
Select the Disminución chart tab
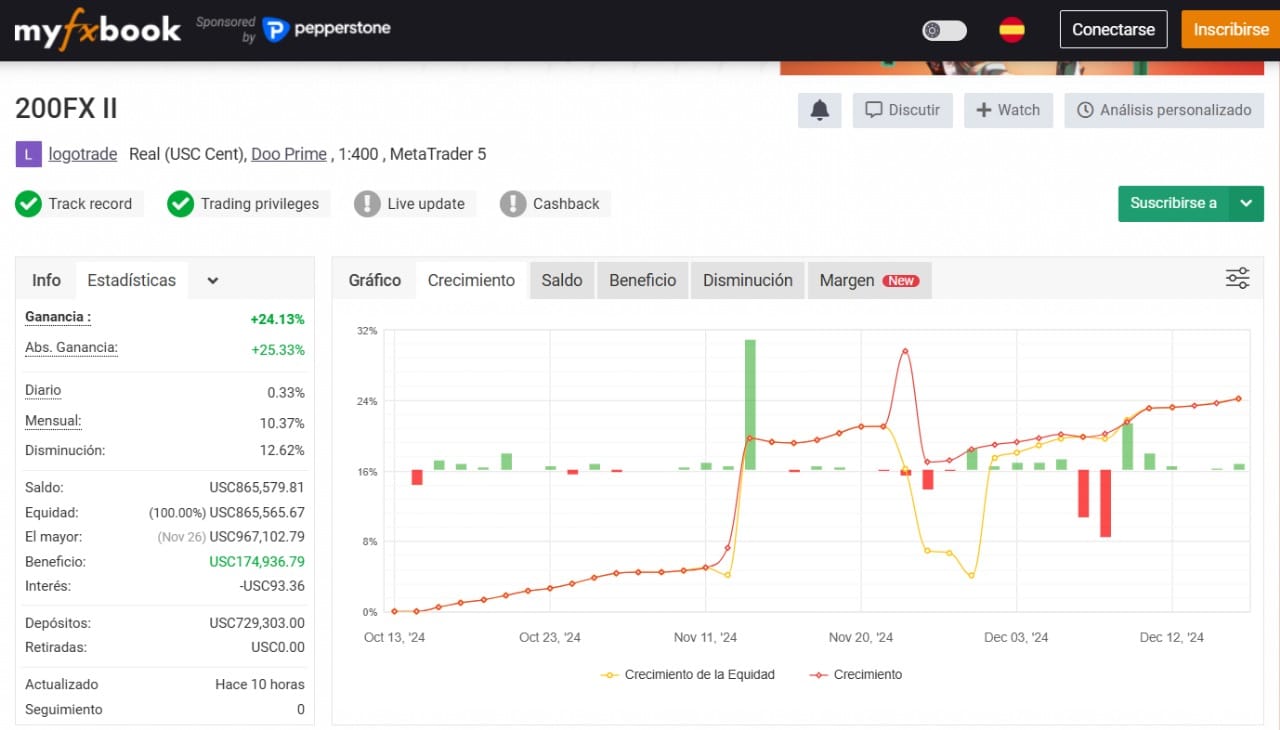pyautogui.click(x=747, y=281)
